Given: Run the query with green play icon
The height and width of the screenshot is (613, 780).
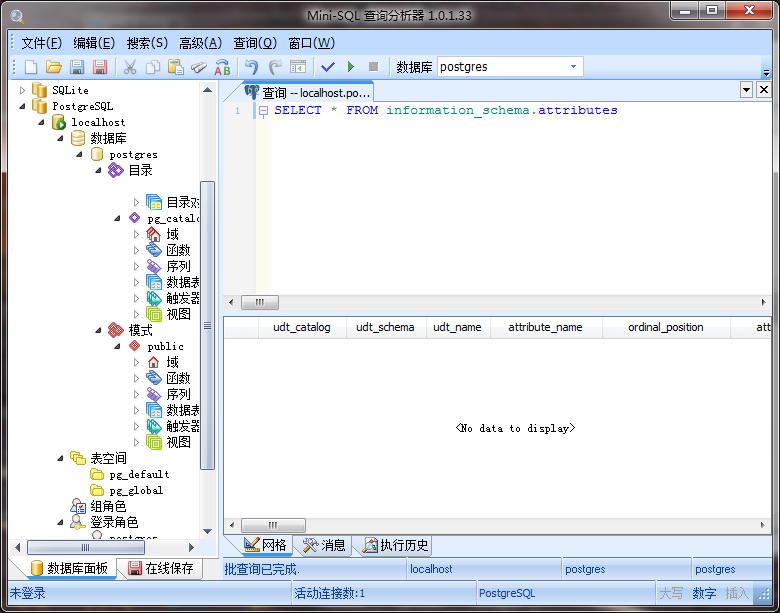Looking at the screenshot, I should point(351,67).
